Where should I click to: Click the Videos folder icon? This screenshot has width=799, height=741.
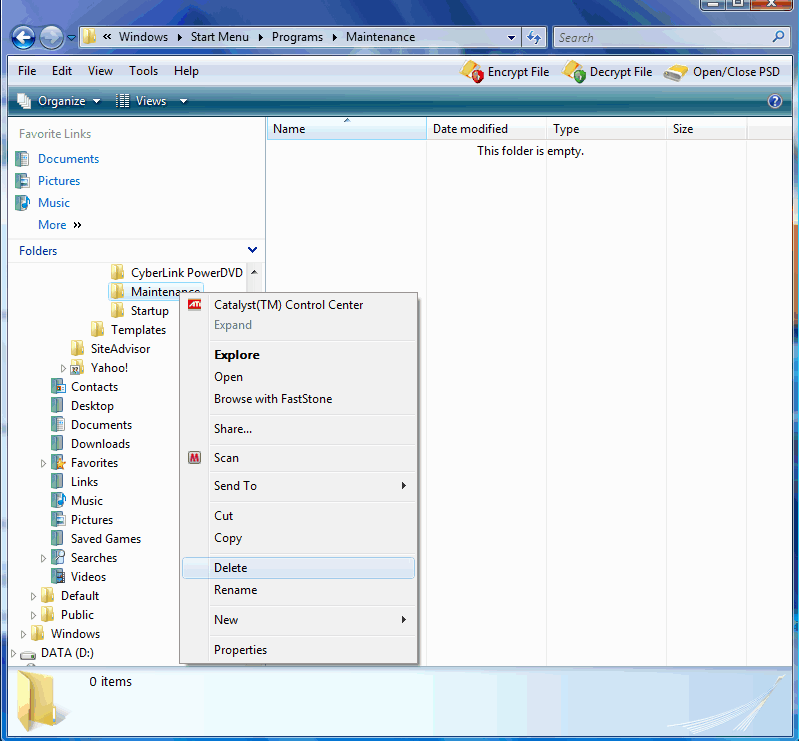tap(58, 576)
